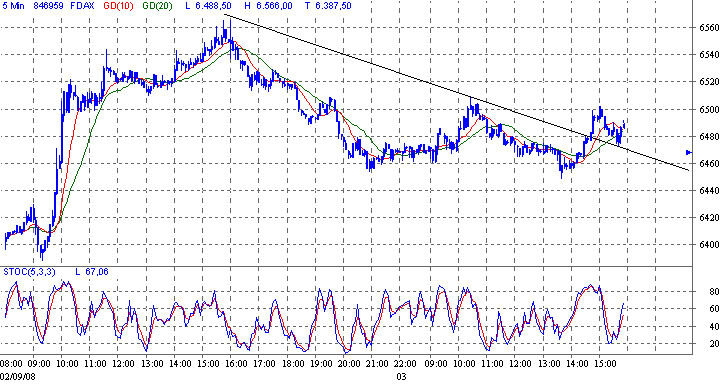Viewport: 723px width, 384px height.
Task: Click the 19:00 time axis label
Action: pyautogui.click(x=321, y=364)
